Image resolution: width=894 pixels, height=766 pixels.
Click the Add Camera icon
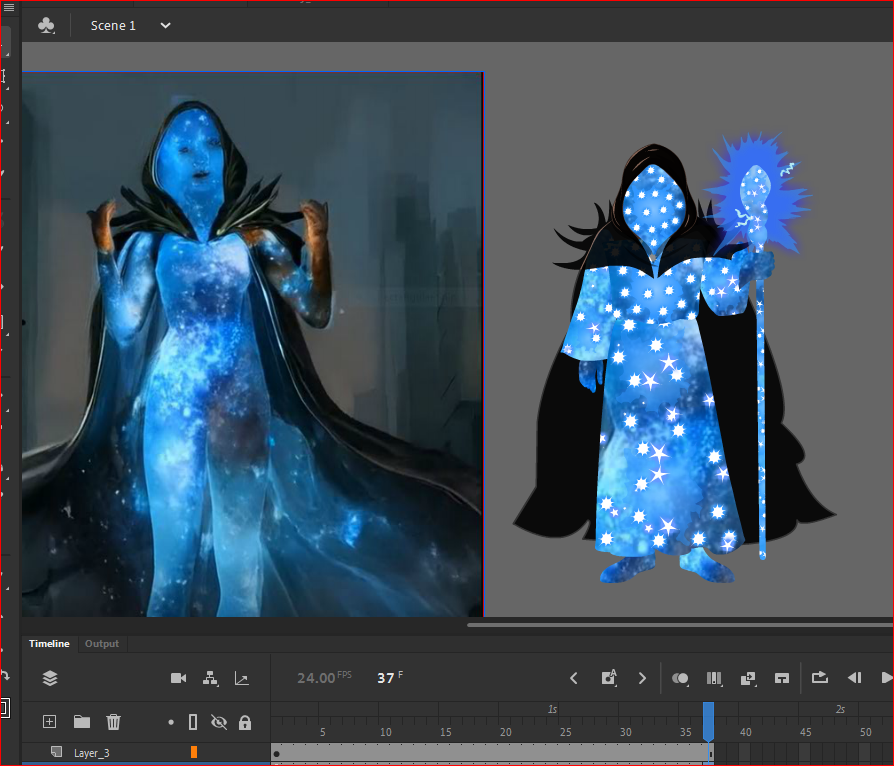178,678
